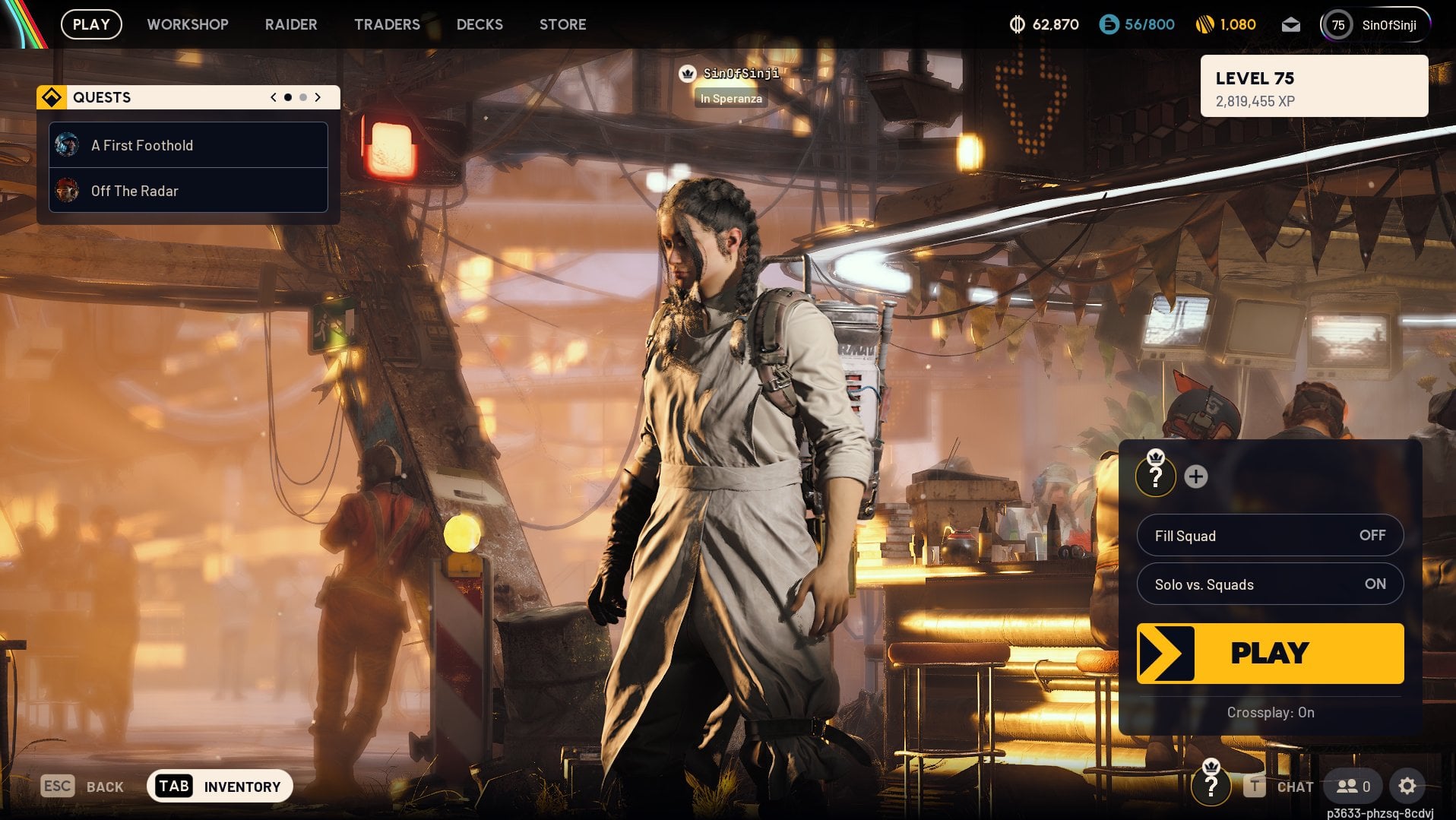Open the SinOfSinji profile button
Screen dimensions: 1456x820
point(1375,25)
